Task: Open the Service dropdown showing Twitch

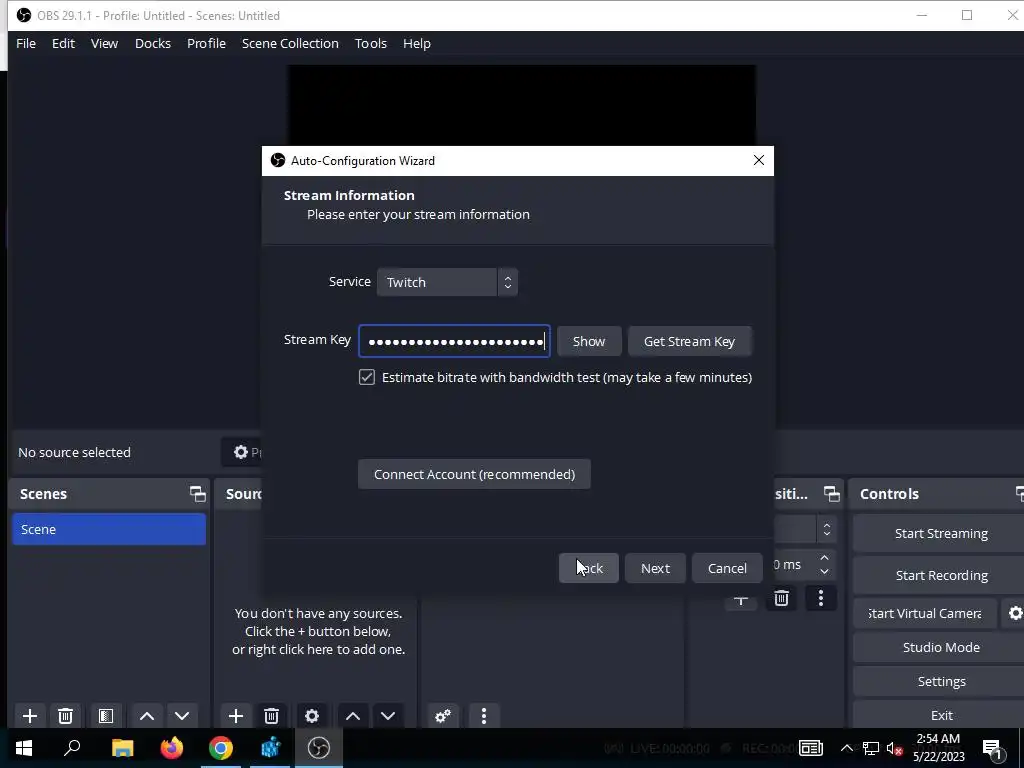Action: [447, 282]
